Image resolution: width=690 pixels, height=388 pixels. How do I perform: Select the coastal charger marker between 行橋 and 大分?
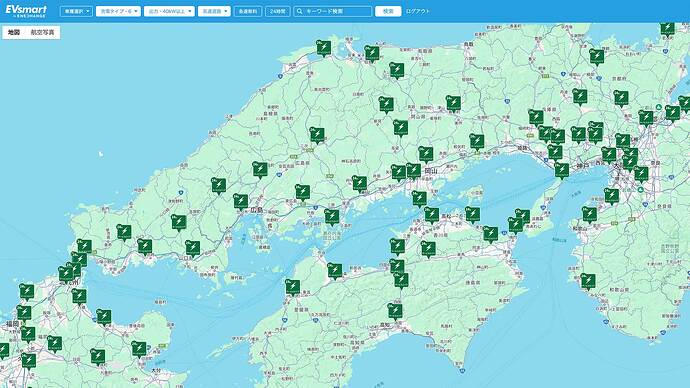click(104, 317)
